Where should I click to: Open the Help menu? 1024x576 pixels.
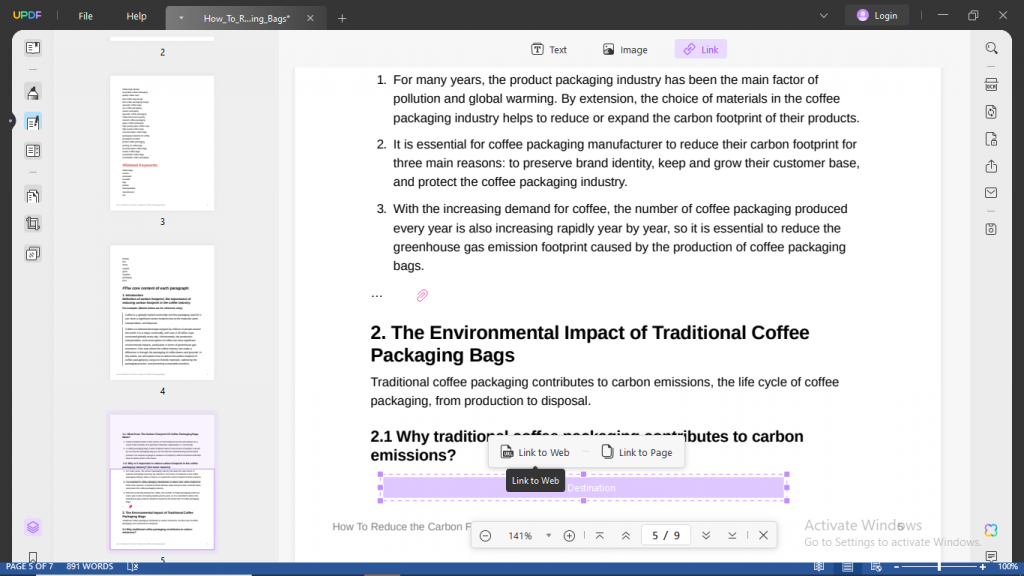coord(136,17)
